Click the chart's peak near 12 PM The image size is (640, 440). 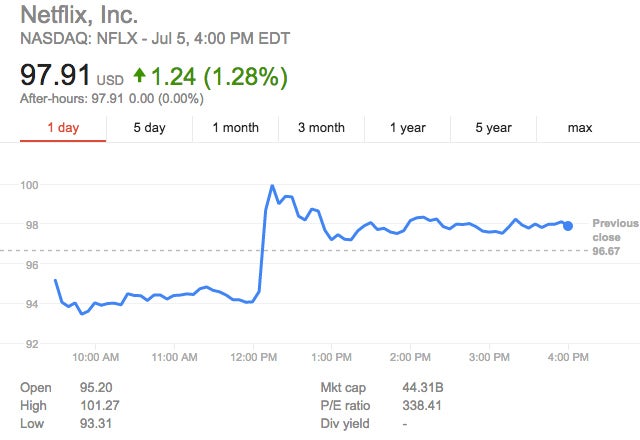271,186
